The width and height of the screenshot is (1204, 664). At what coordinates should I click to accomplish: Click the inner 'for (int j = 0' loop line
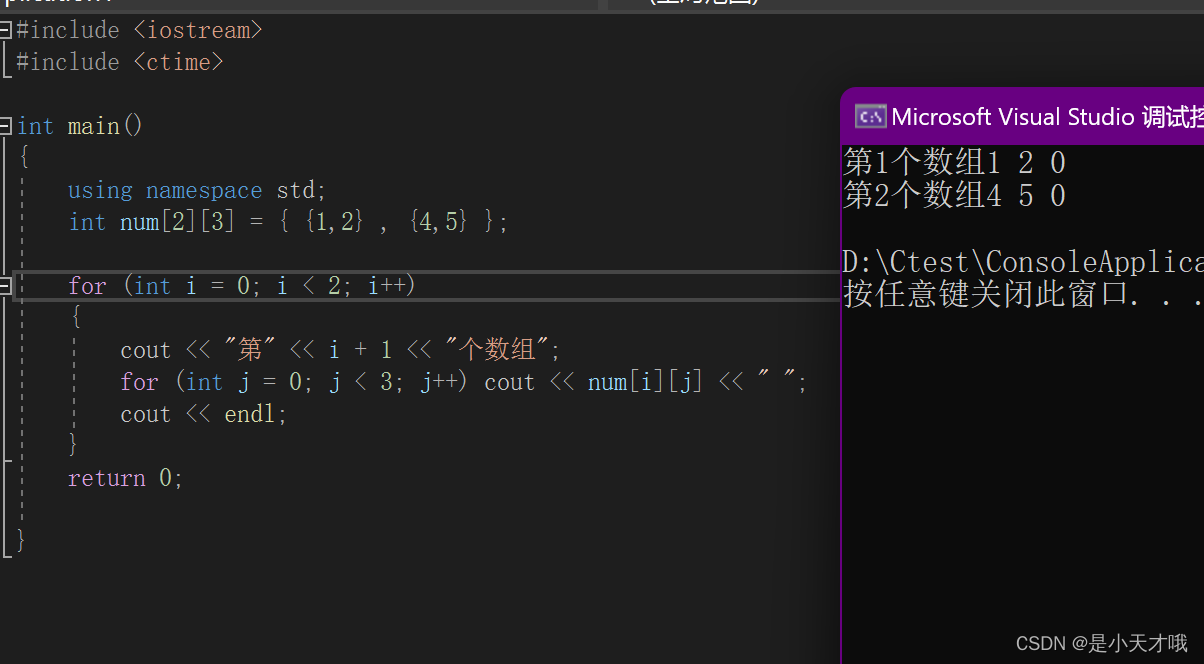tap(463, 382)
